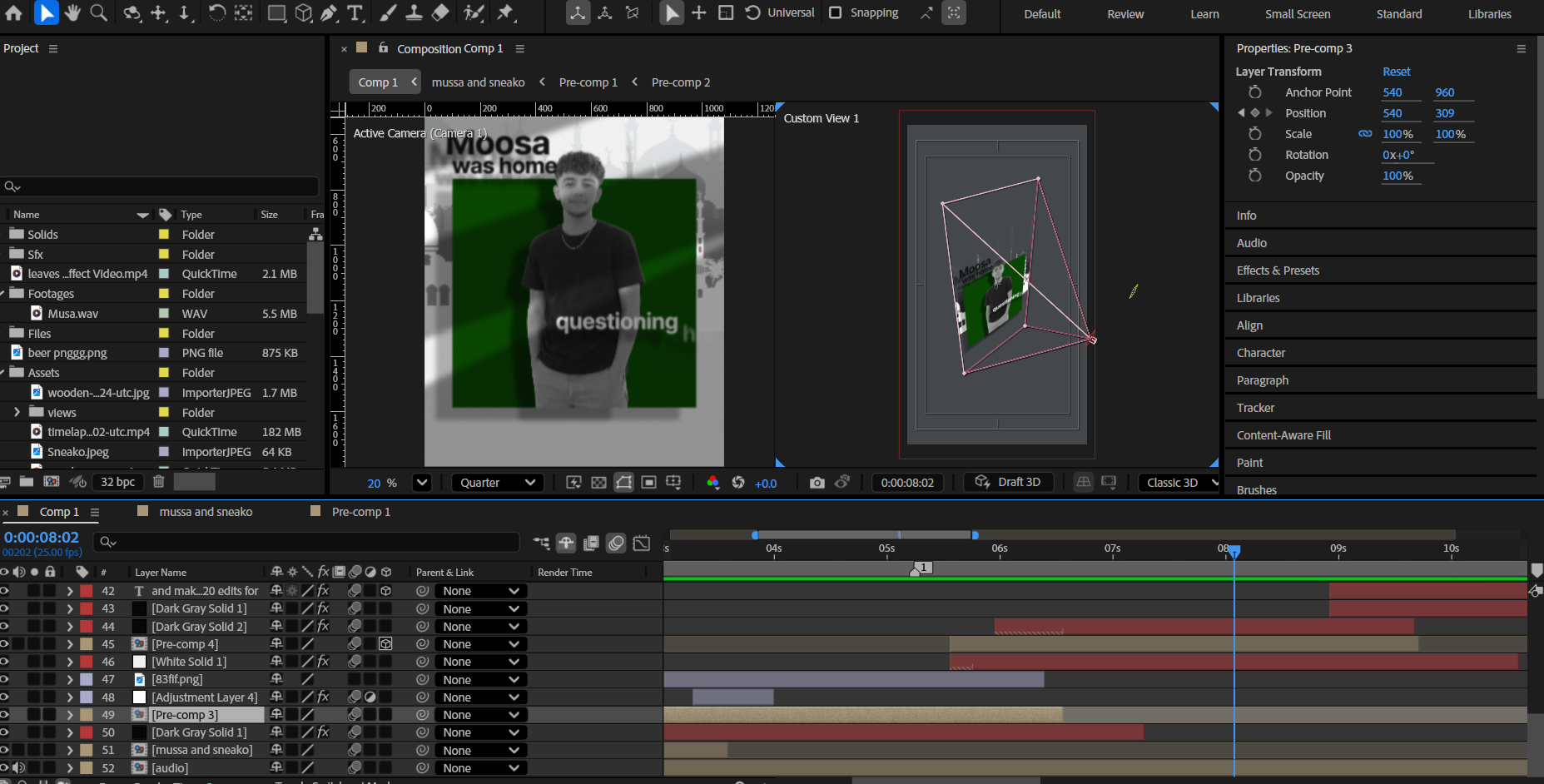Select the Rotation tool
1544x784 pixels.
point(216,12)
